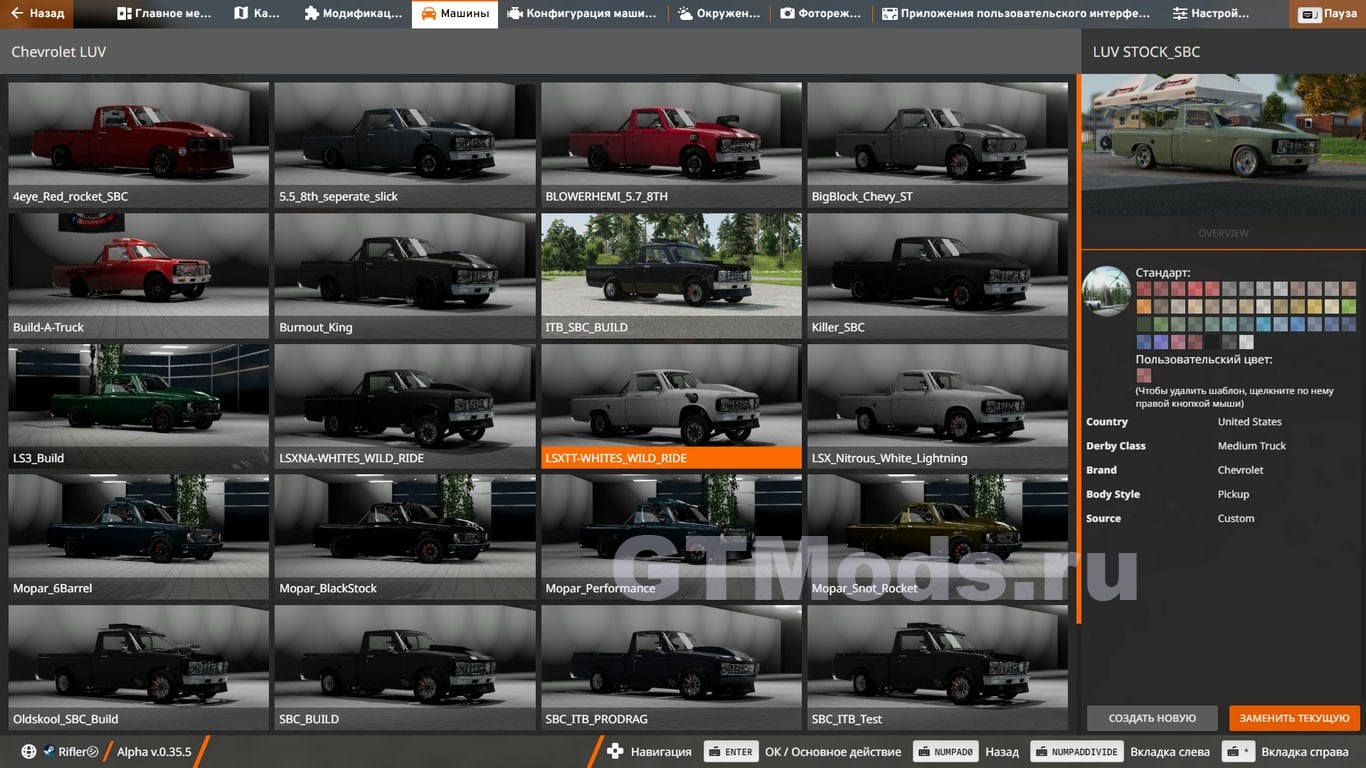Choose the Mopar_BlackStock thumbnail
The width and height of the screenshot is (1366, 768).
click(x=405, y=536)
